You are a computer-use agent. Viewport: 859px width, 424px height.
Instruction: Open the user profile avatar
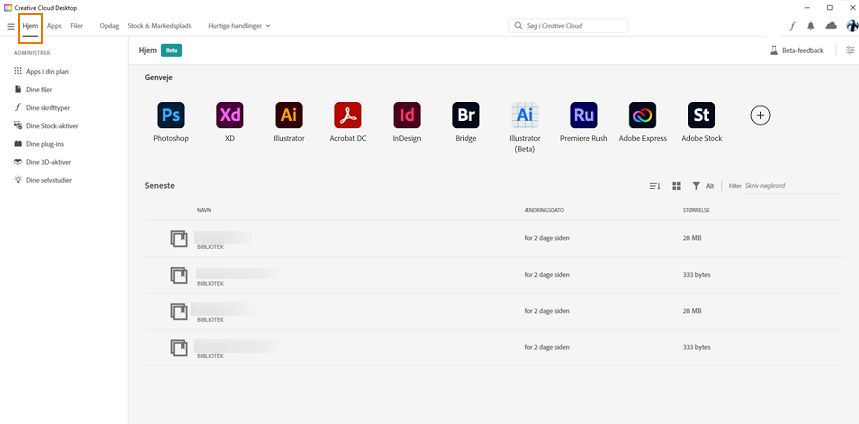pos(852,26)
